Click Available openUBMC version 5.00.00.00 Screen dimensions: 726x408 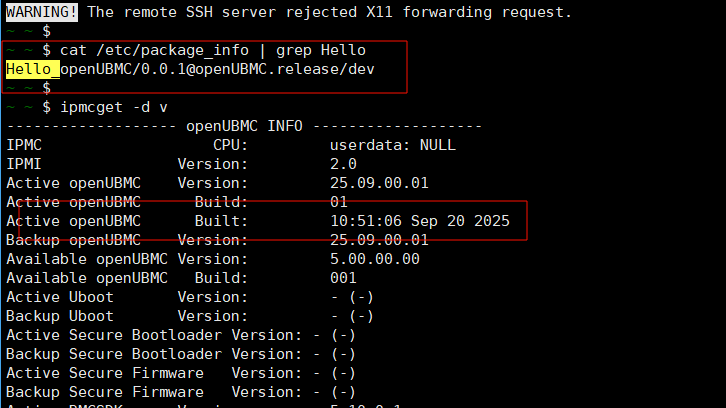(x=375, y=259)
